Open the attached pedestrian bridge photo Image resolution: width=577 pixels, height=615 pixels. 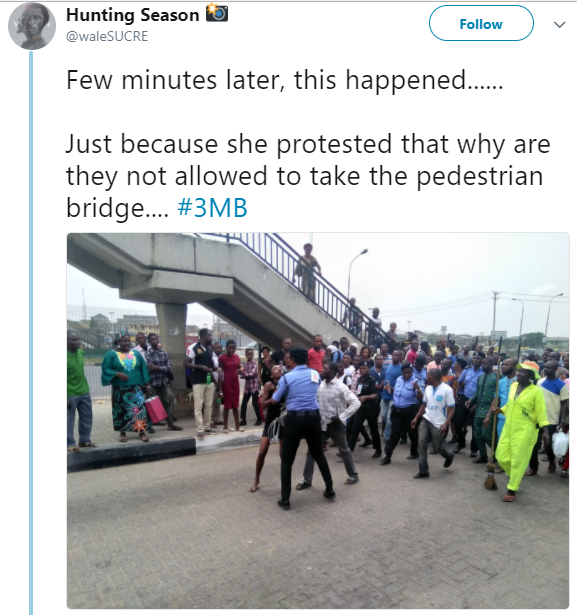click(x=318, y=420)
